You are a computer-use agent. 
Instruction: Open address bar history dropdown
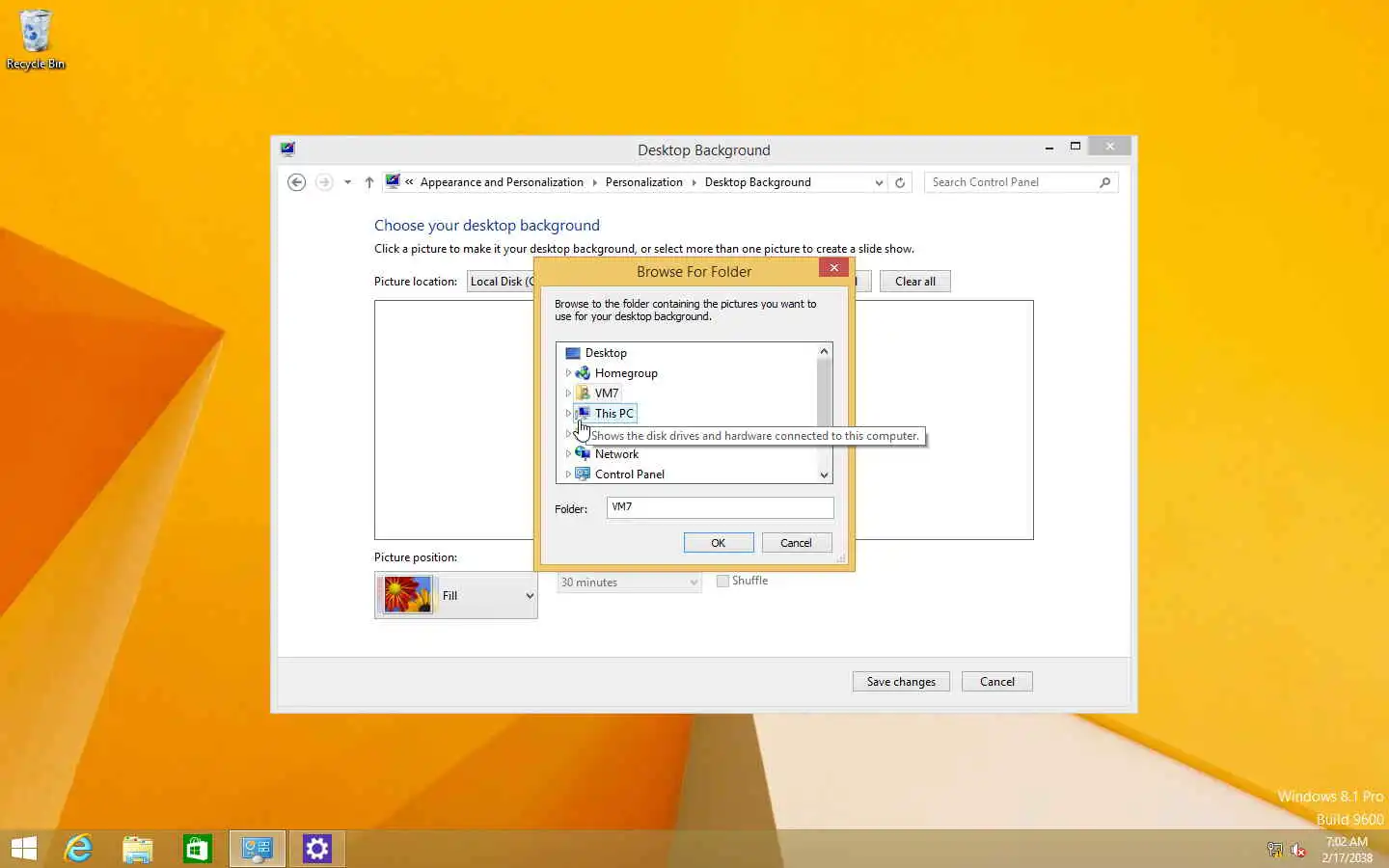[879, 182]
